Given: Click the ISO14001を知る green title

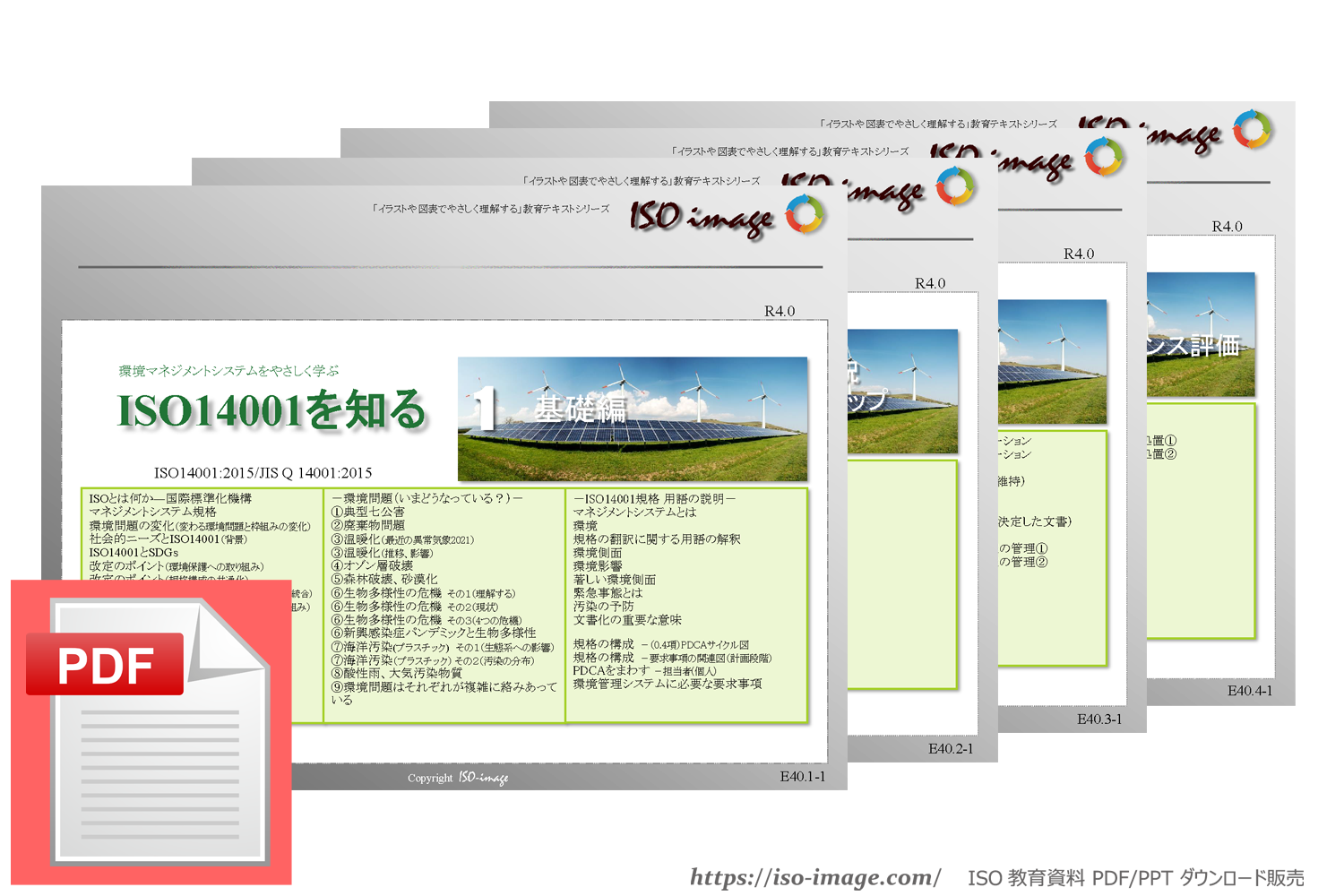Looking at the screenshot, I should (271, 410).
